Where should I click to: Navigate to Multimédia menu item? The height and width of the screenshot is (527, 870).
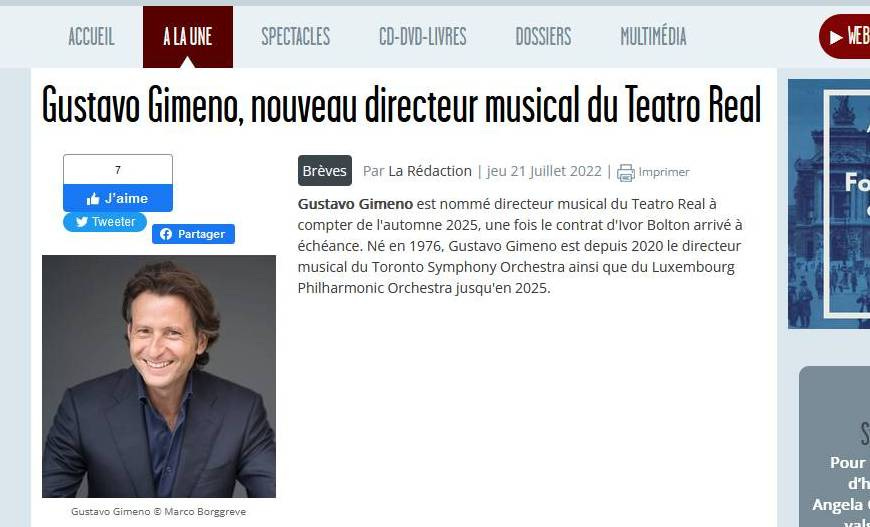pyautogui.click(x=653, y=37)
